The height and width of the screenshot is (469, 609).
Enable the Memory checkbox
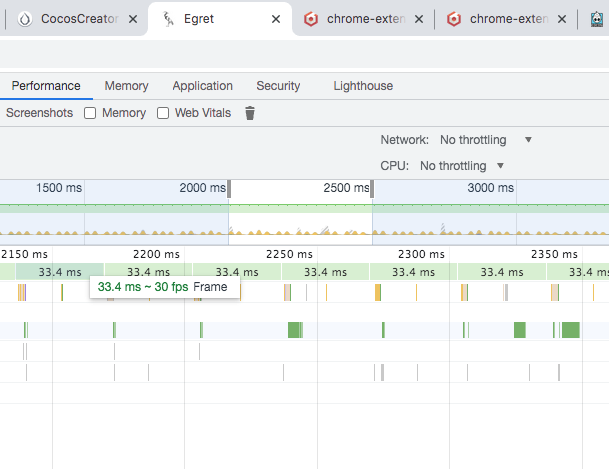(x=90, y=113)
